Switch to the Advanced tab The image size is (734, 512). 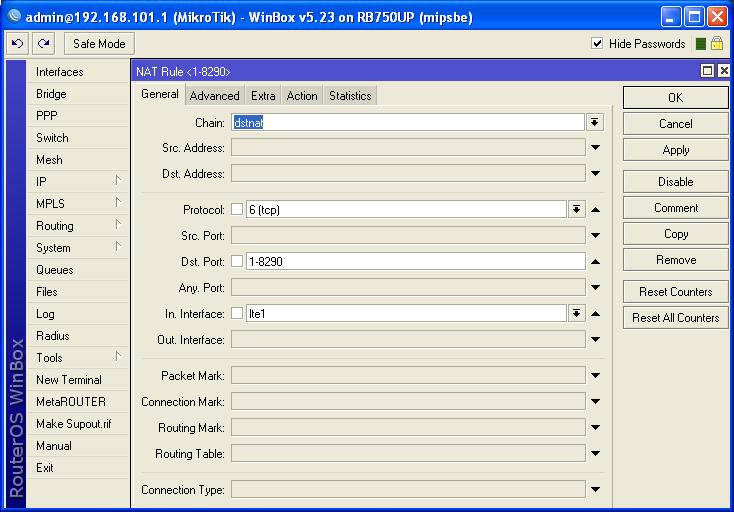coord(214,95)
